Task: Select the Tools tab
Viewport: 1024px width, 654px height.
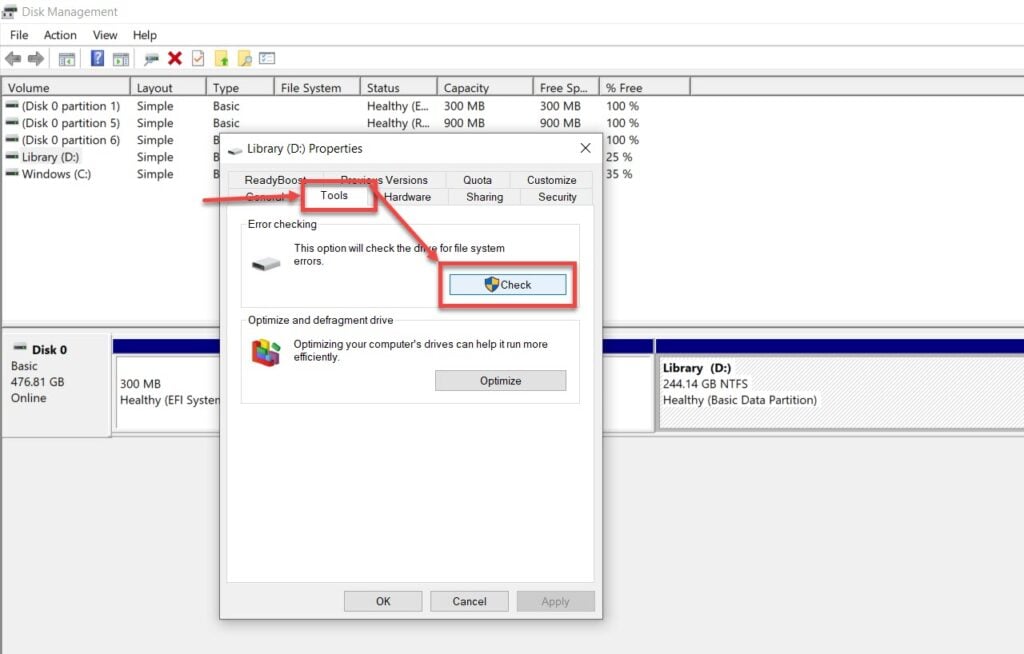Action: 334,195
